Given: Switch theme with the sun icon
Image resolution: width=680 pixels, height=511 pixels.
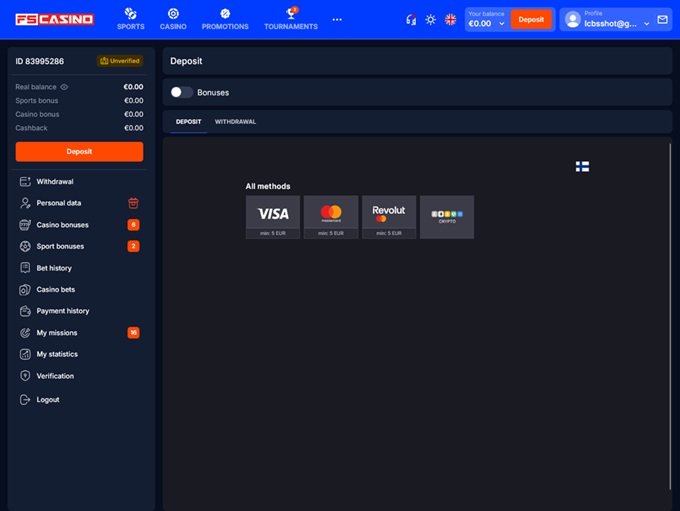Looking at the screenshot, I should (x=430, y=20).
